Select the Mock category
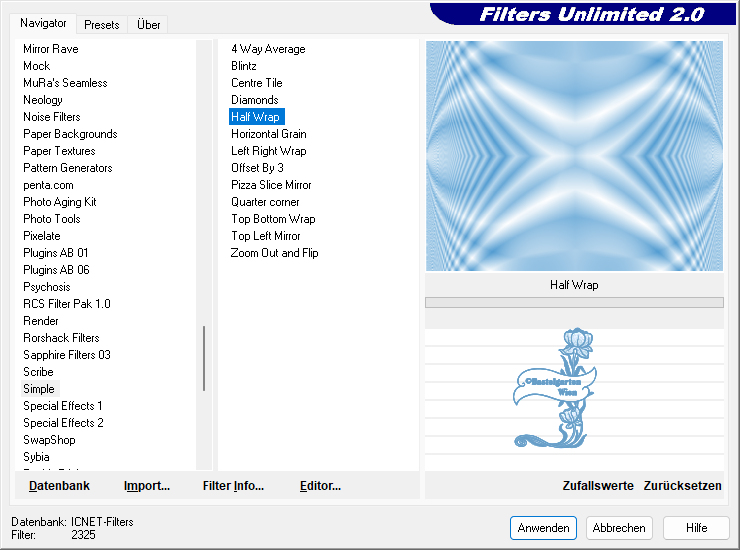 (x=36, y=66)
